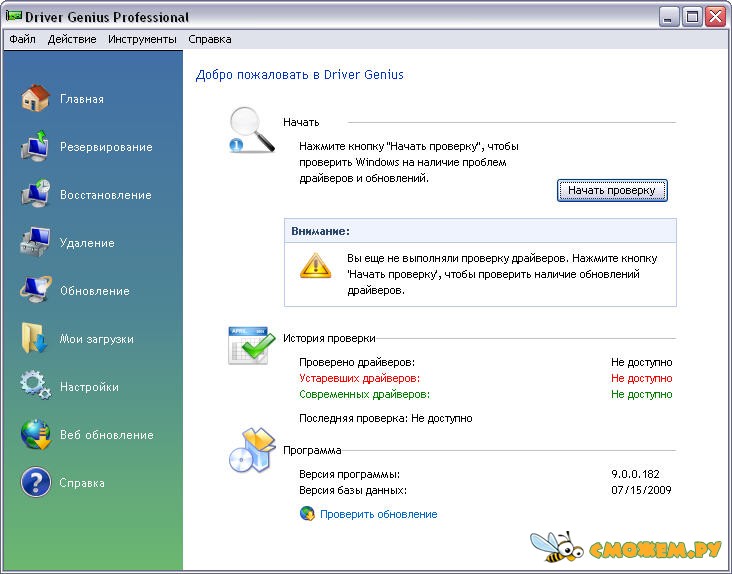Click the Версия программы label
Viewport: 732px width, 574px height.
tap(349, 475)
